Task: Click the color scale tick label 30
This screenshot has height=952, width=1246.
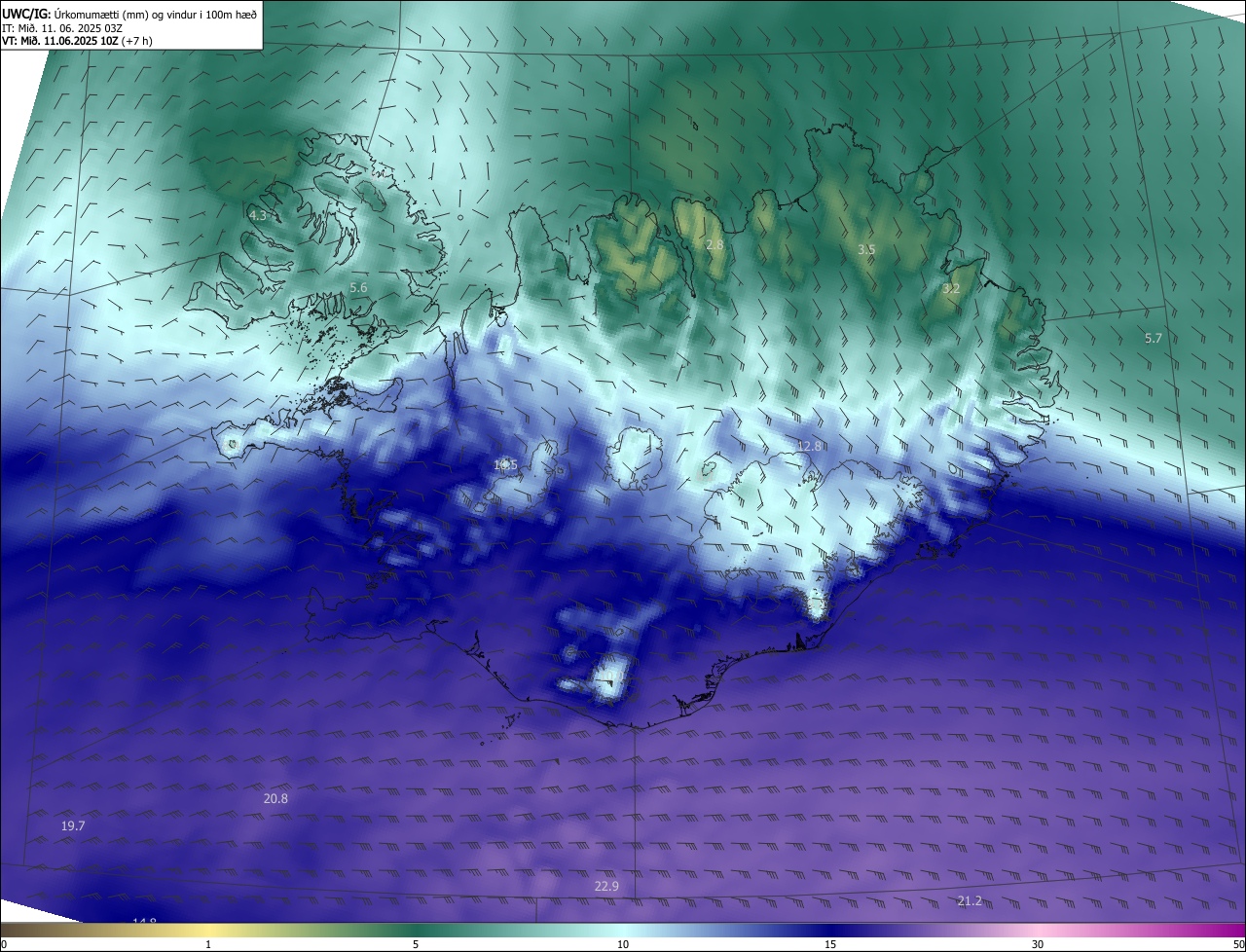Action: click(x=1038, y=945)
